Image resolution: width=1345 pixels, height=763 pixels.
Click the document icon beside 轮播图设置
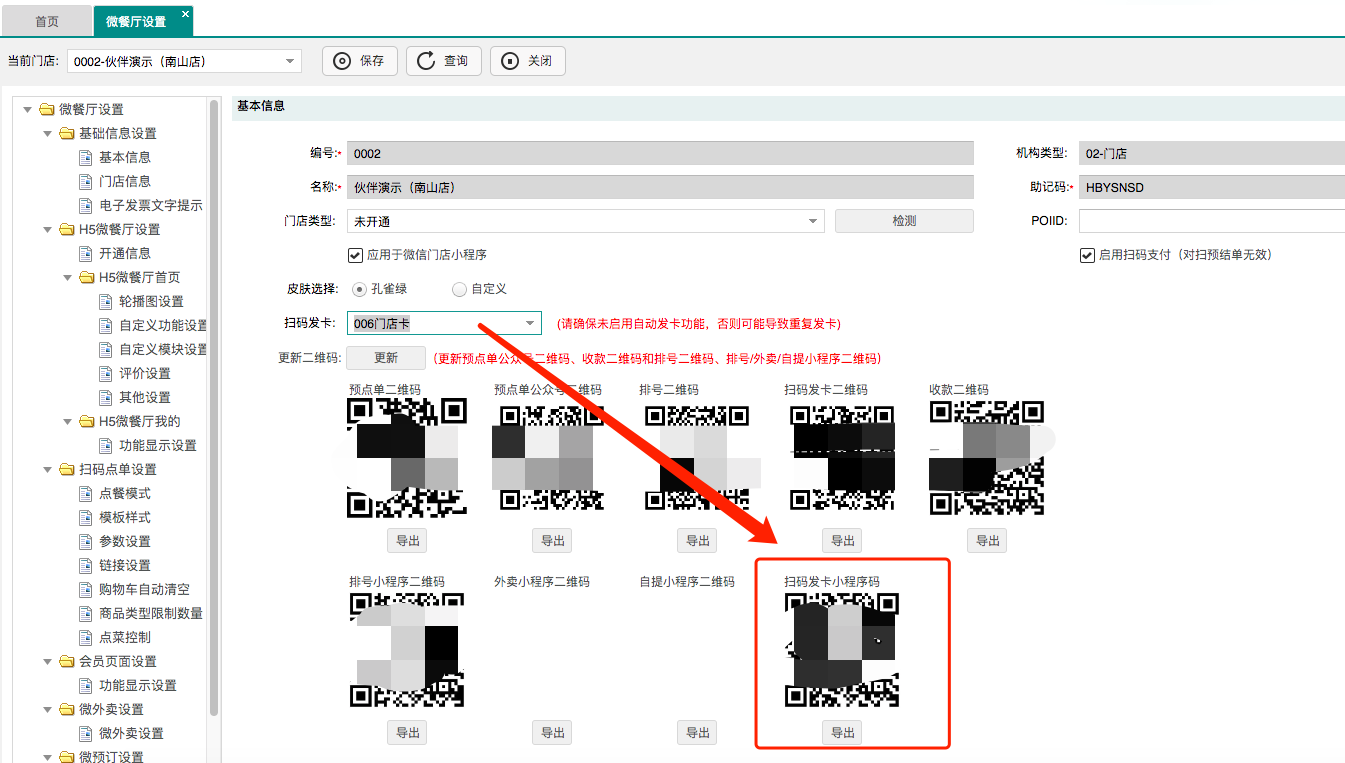106,301
